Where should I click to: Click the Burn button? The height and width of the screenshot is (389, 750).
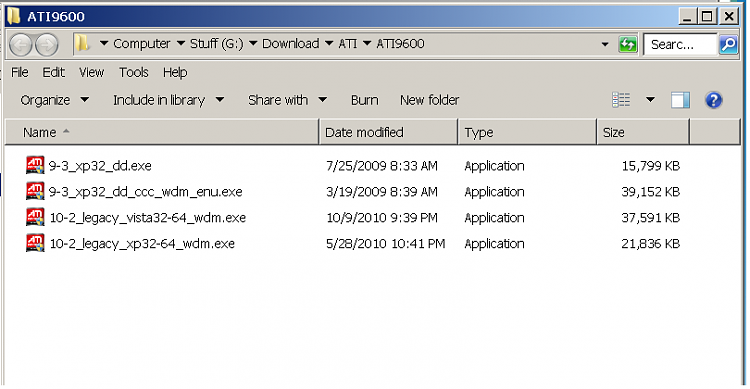364,100
